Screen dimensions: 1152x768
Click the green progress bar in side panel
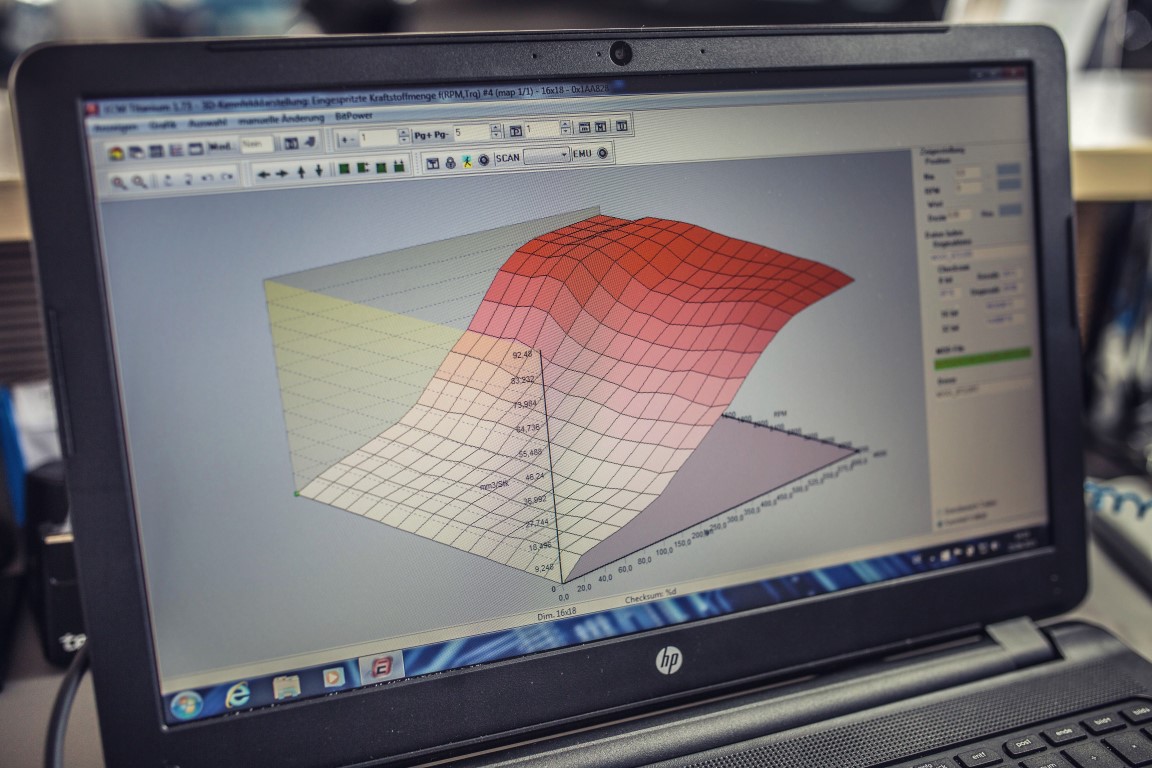pyautogui.click(x=982, y=358)
